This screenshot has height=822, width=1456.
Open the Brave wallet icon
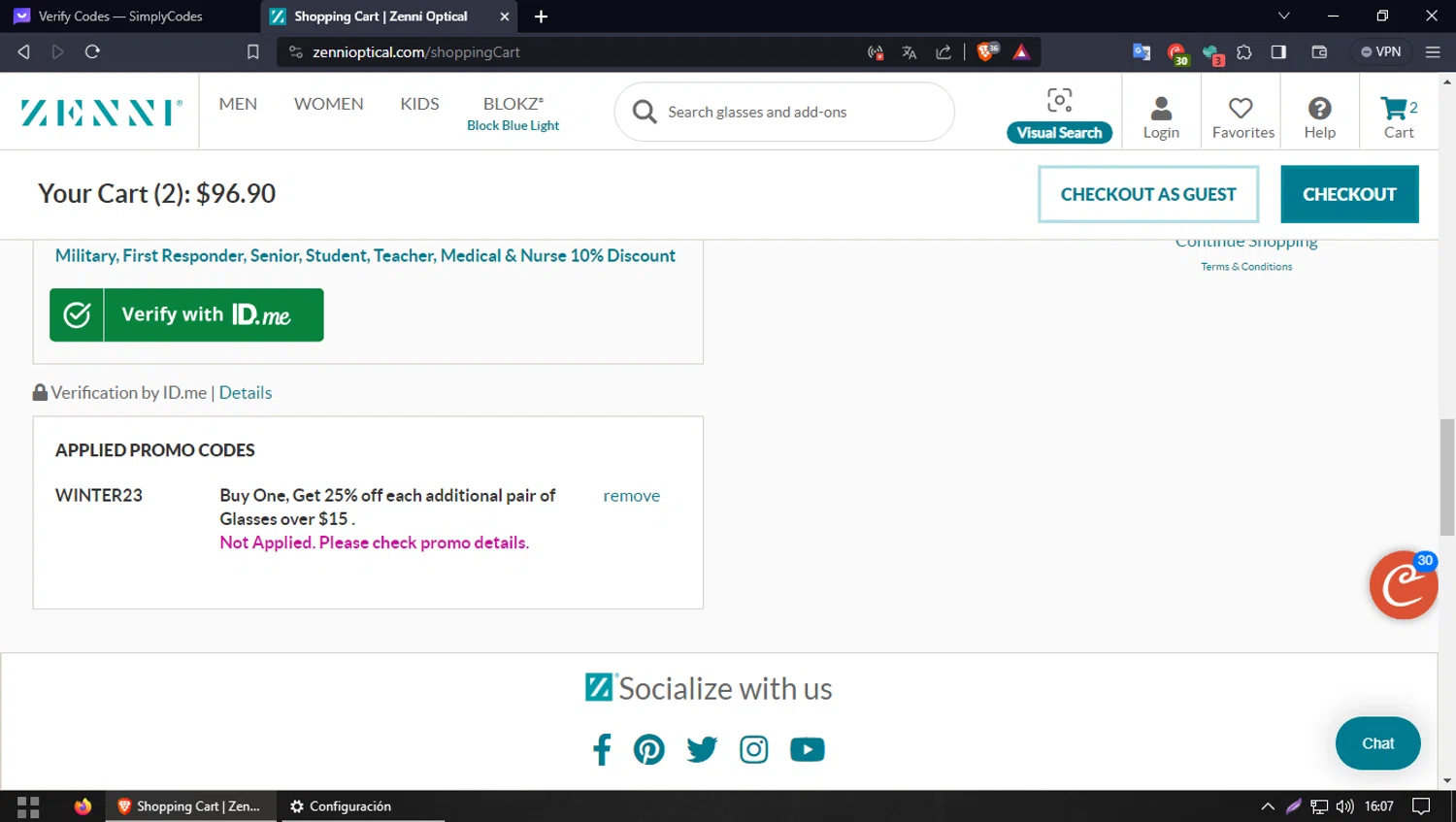1319,52
